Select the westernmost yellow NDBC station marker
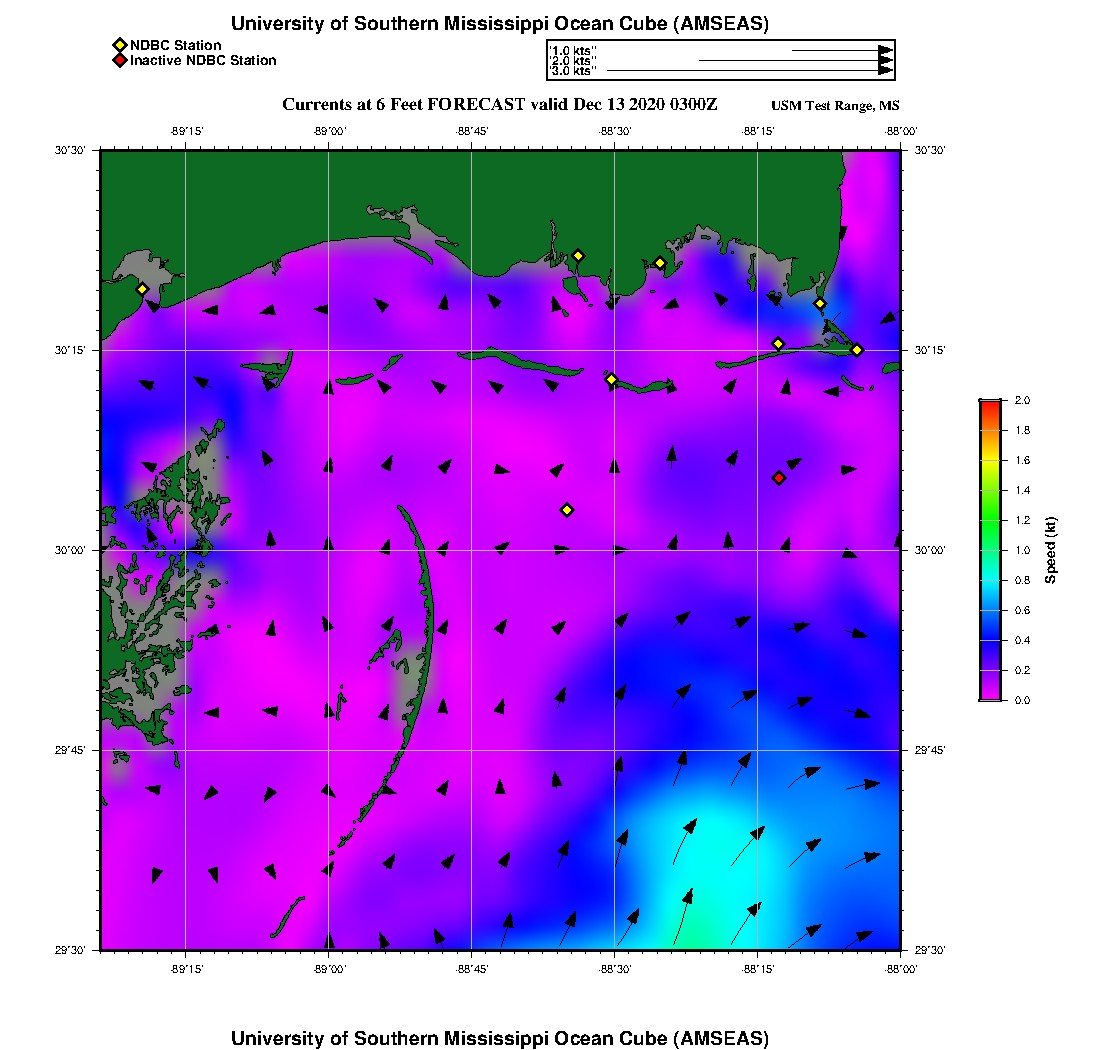The image size is (1100, 1050). coord(142,289)
